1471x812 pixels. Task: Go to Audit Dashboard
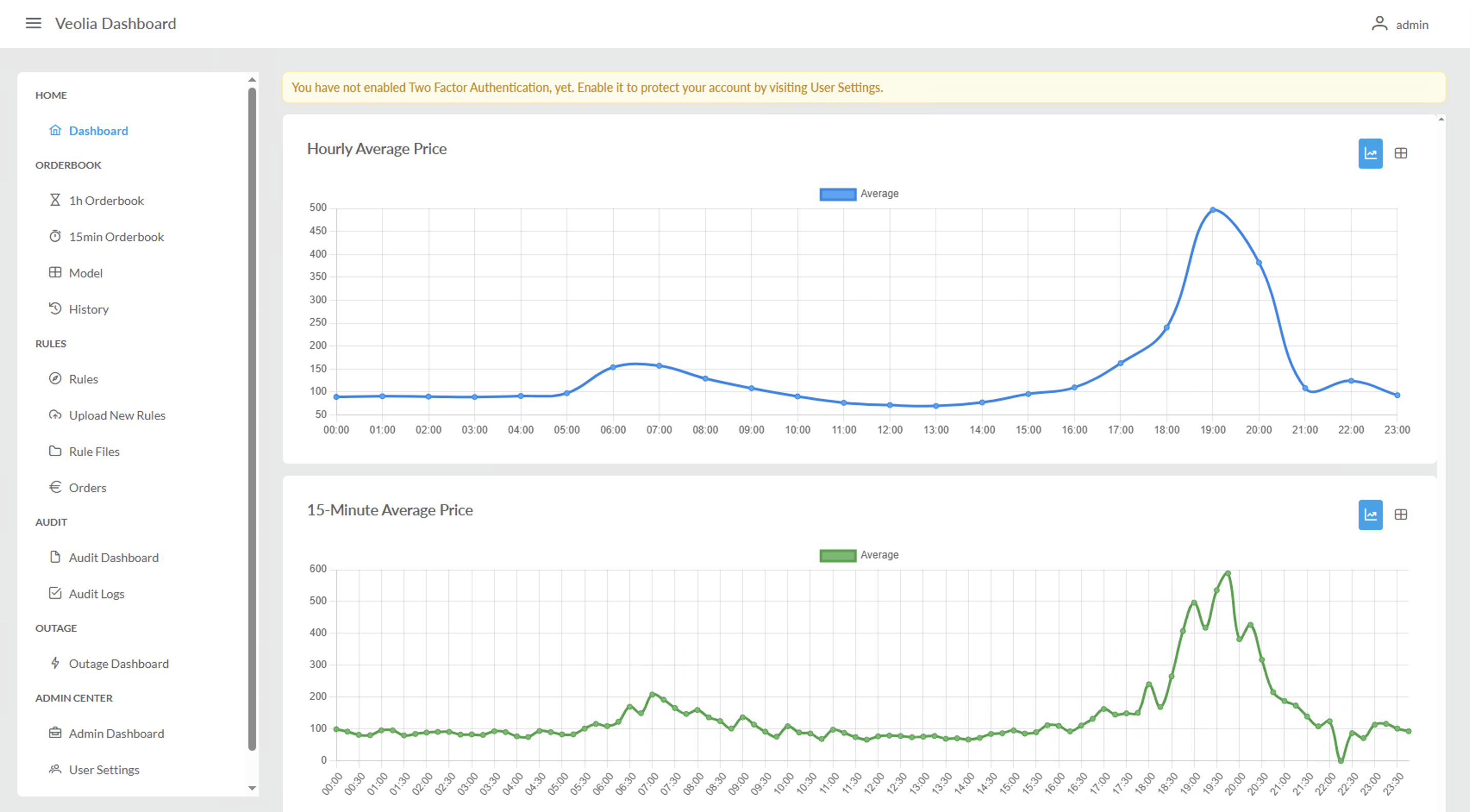(113, 557)
